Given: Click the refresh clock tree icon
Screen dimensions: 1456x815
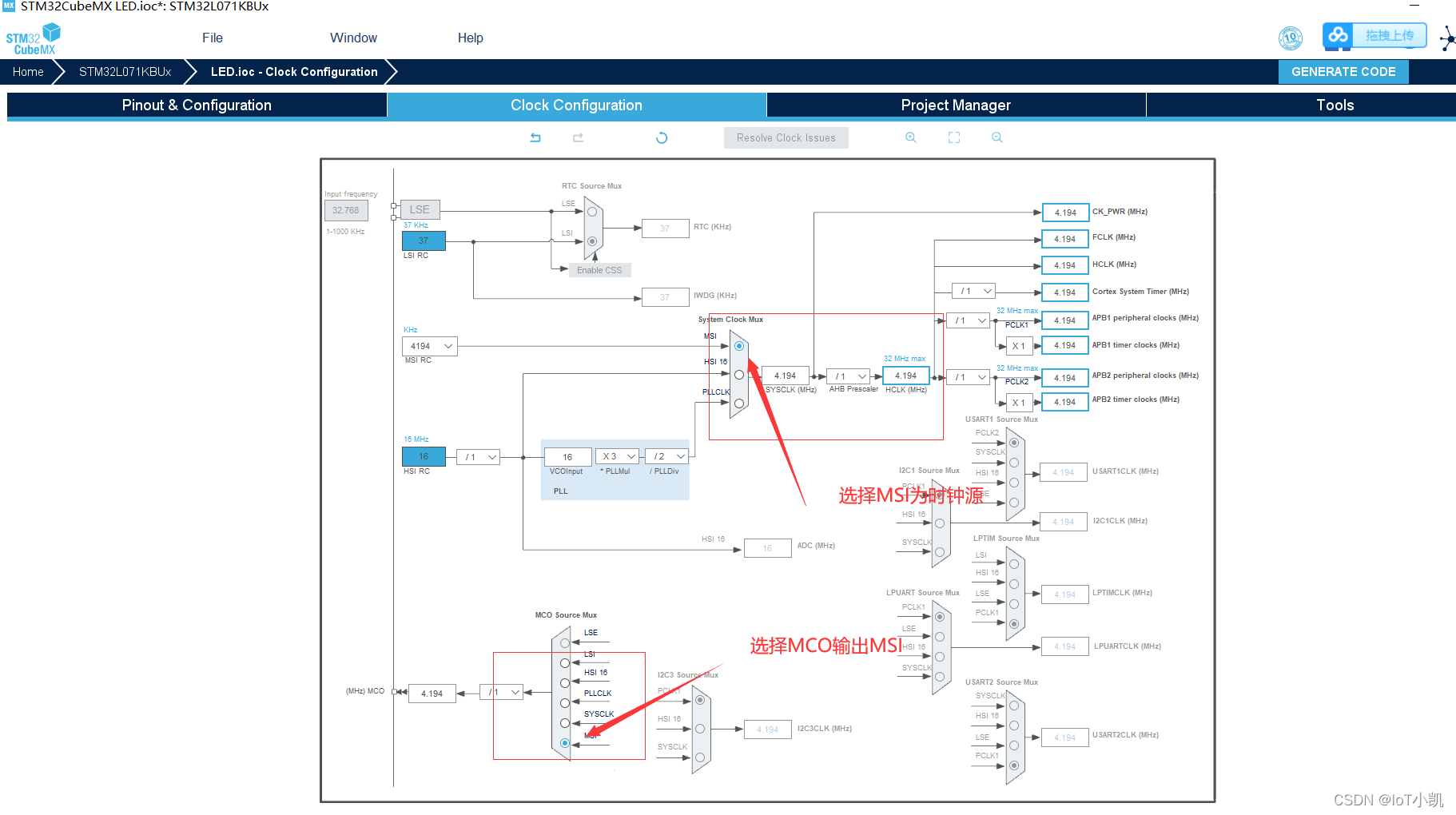Looking at the screenshot, I should (x=662, y=137).
